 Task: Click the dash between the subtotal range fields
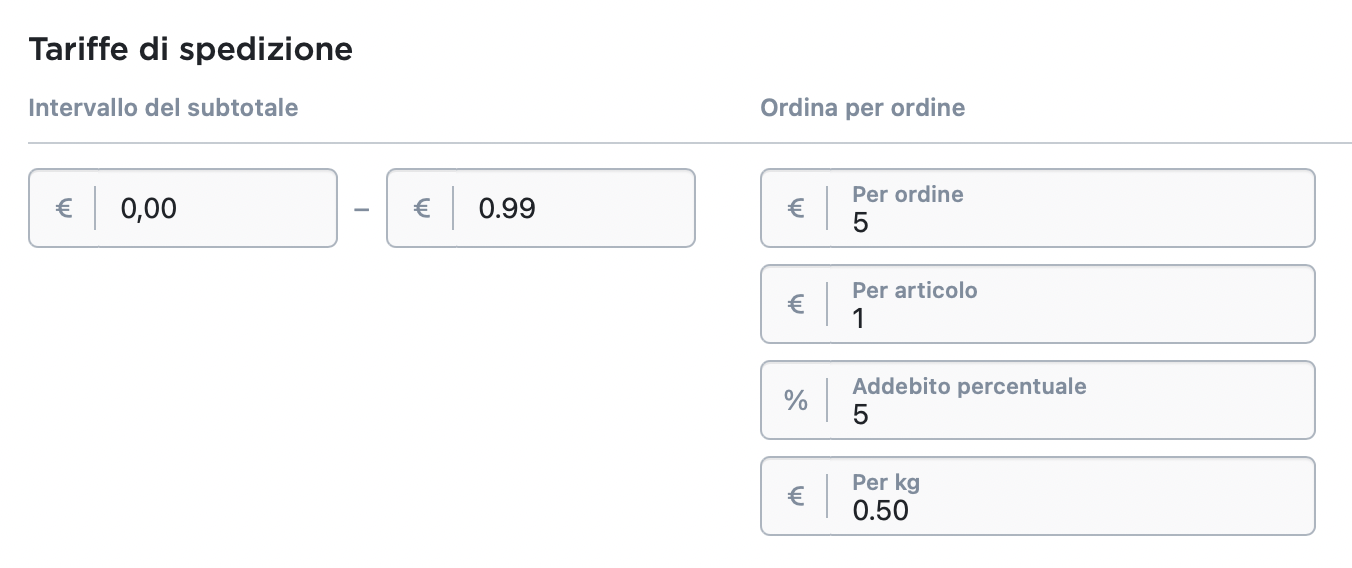[362, 209]
